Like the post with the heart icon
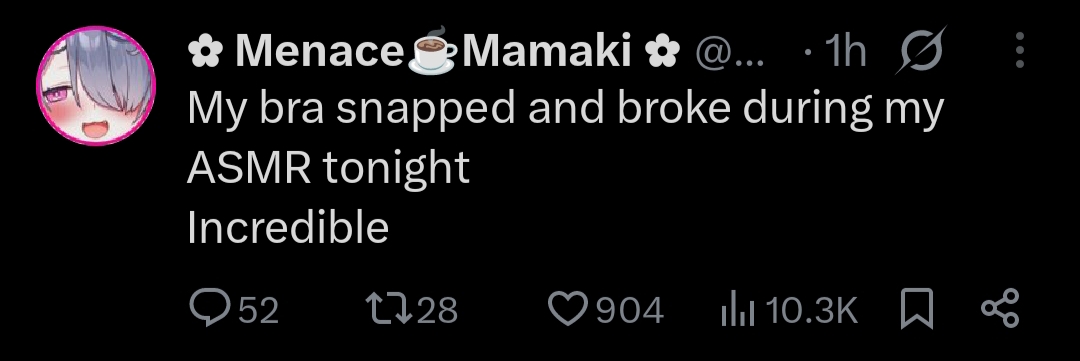This screenshot has width=1080, height=361. 568,309
